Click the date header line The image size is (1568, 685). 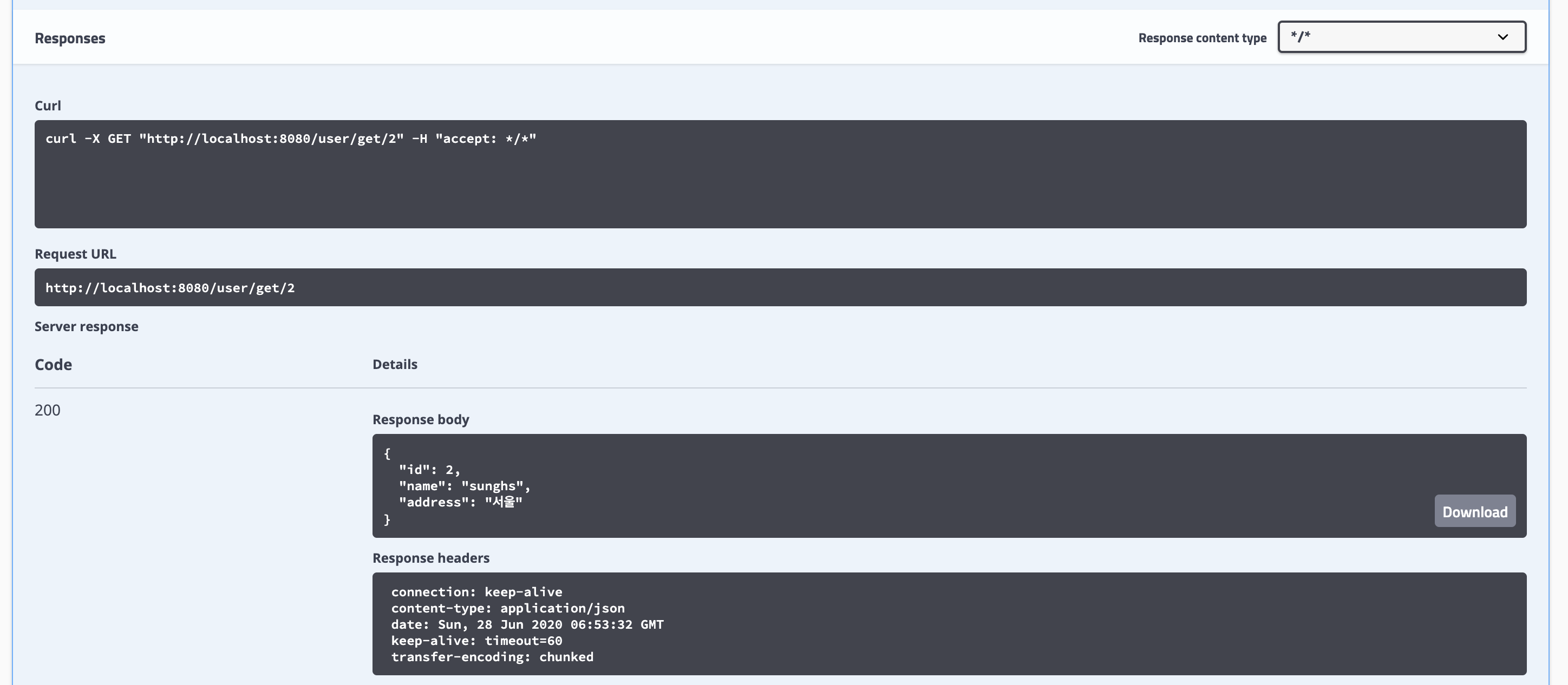pos(527,625)
